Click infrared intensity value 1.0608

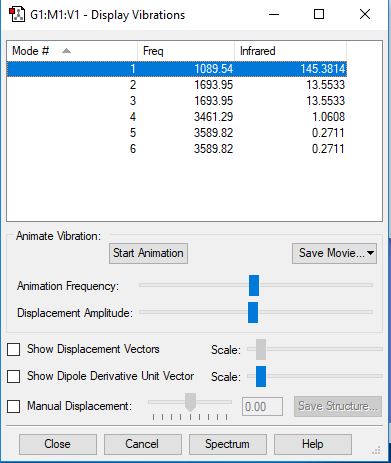point(328,117)
